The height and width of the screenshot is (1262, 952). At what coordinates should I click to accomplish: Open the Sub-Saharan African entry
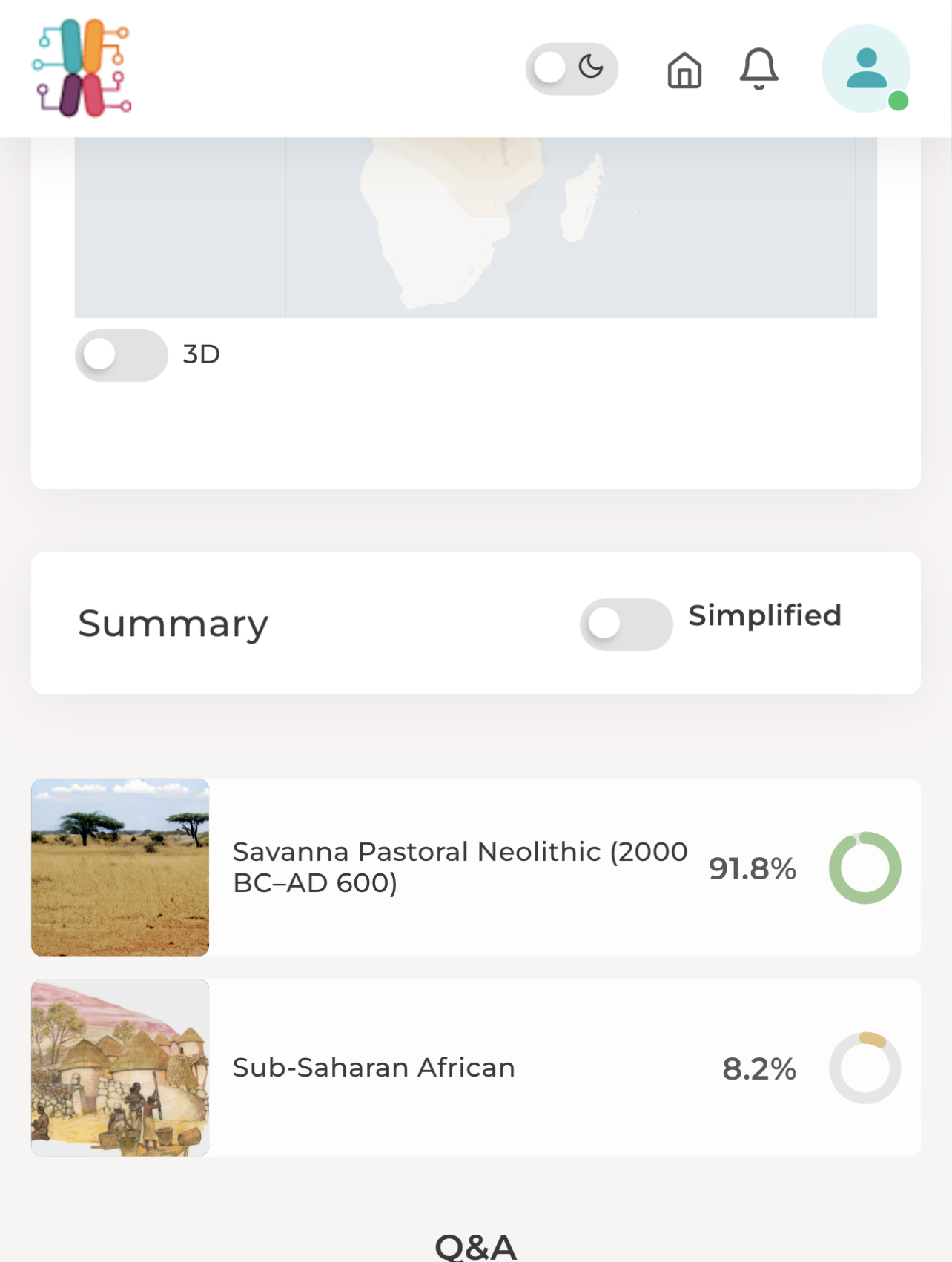click(374, 1068)
